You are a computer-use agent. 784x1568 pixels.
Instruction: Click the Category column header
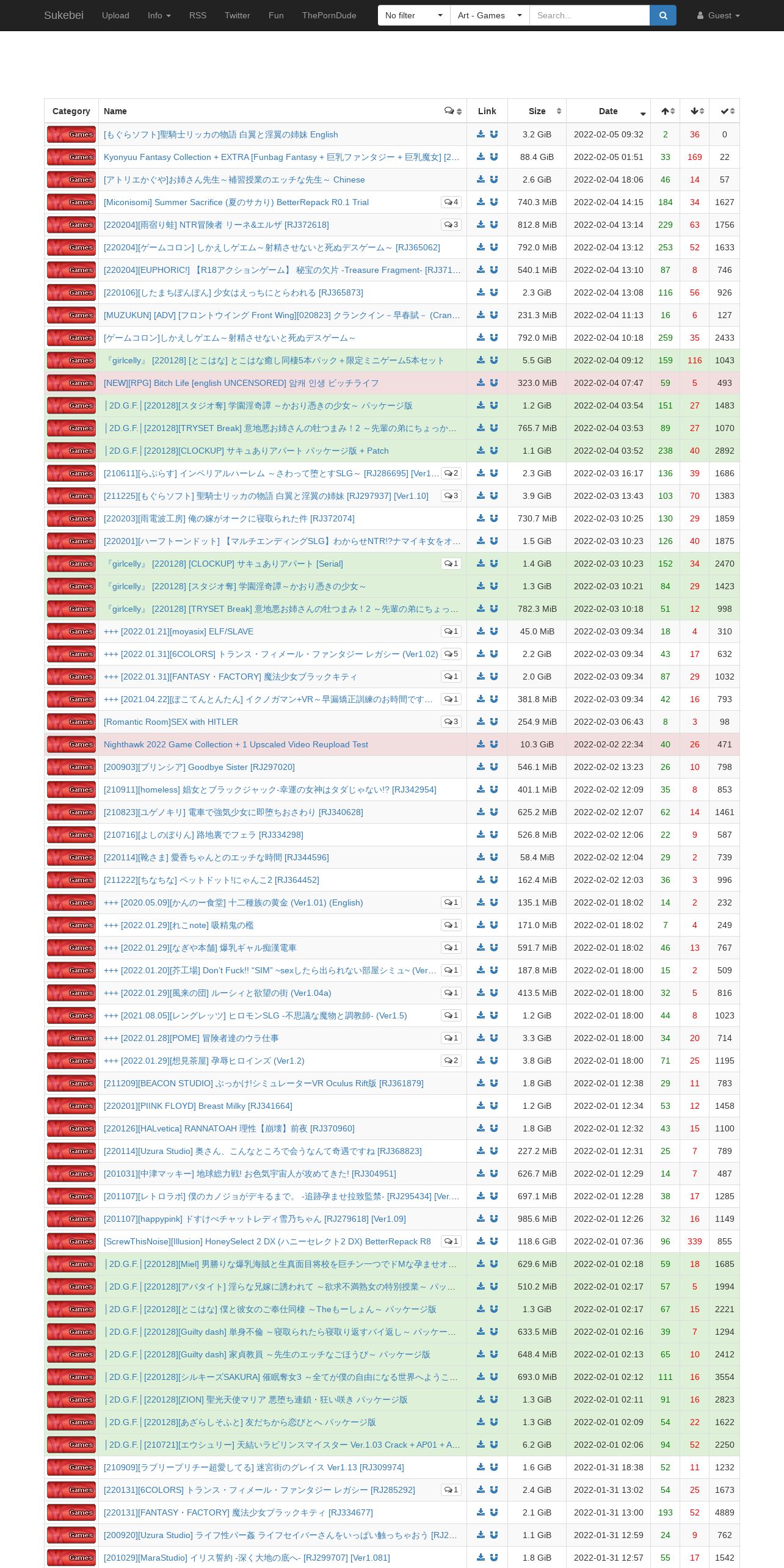[x=71, y=111]
